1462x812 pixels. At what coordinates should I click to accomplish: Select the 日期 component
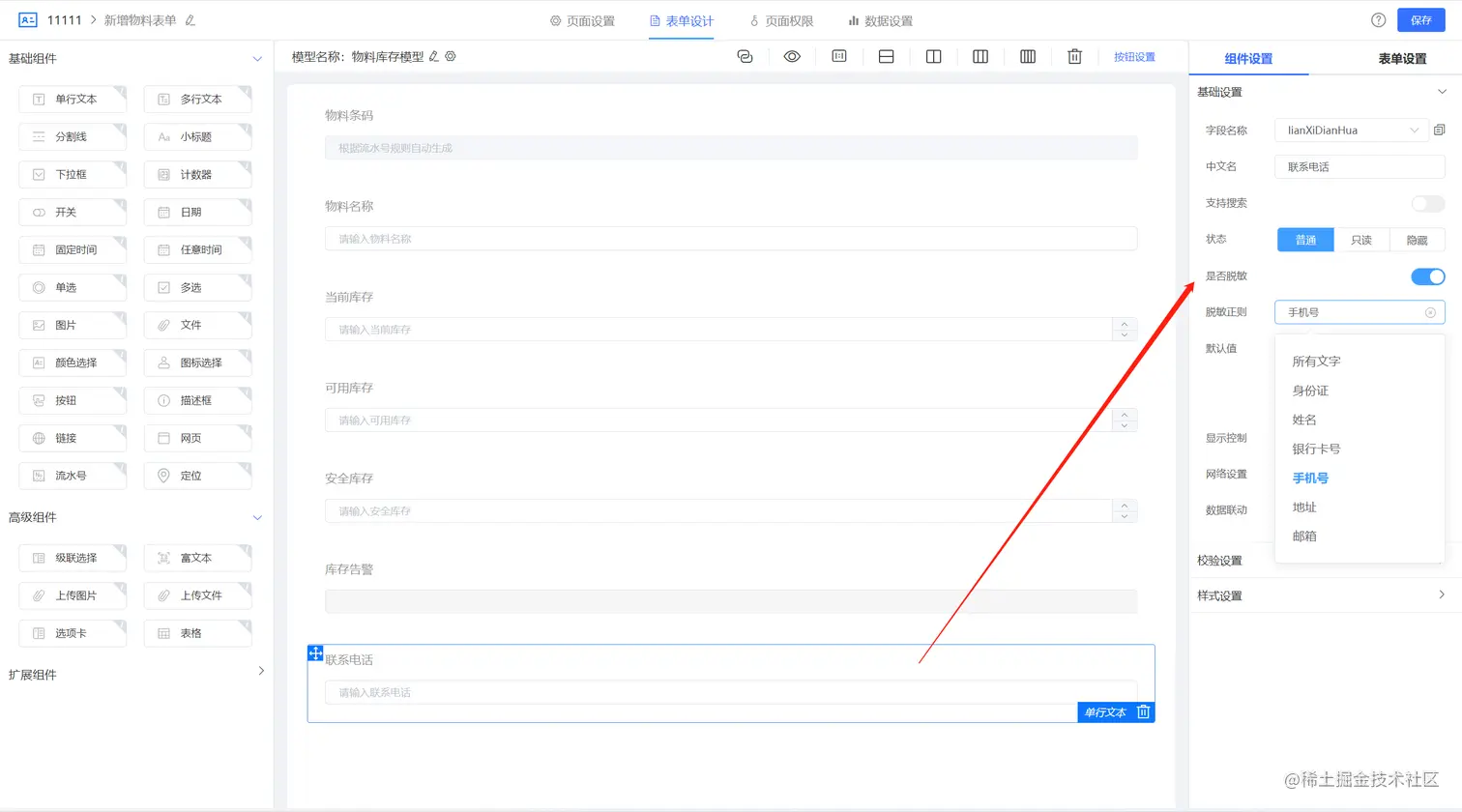198,213
